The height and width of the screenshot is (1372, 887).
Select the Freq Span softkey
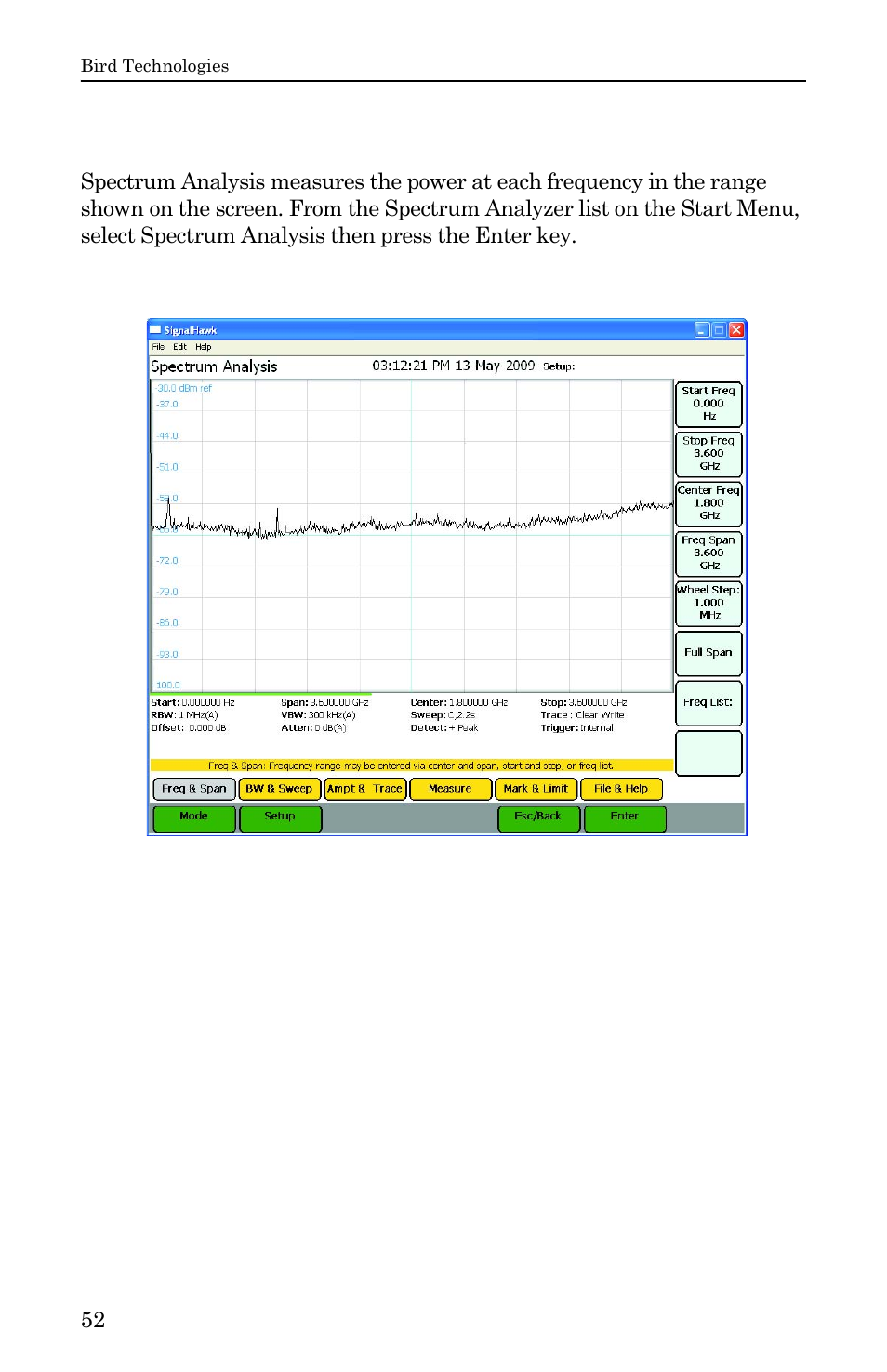coord(708,553)
